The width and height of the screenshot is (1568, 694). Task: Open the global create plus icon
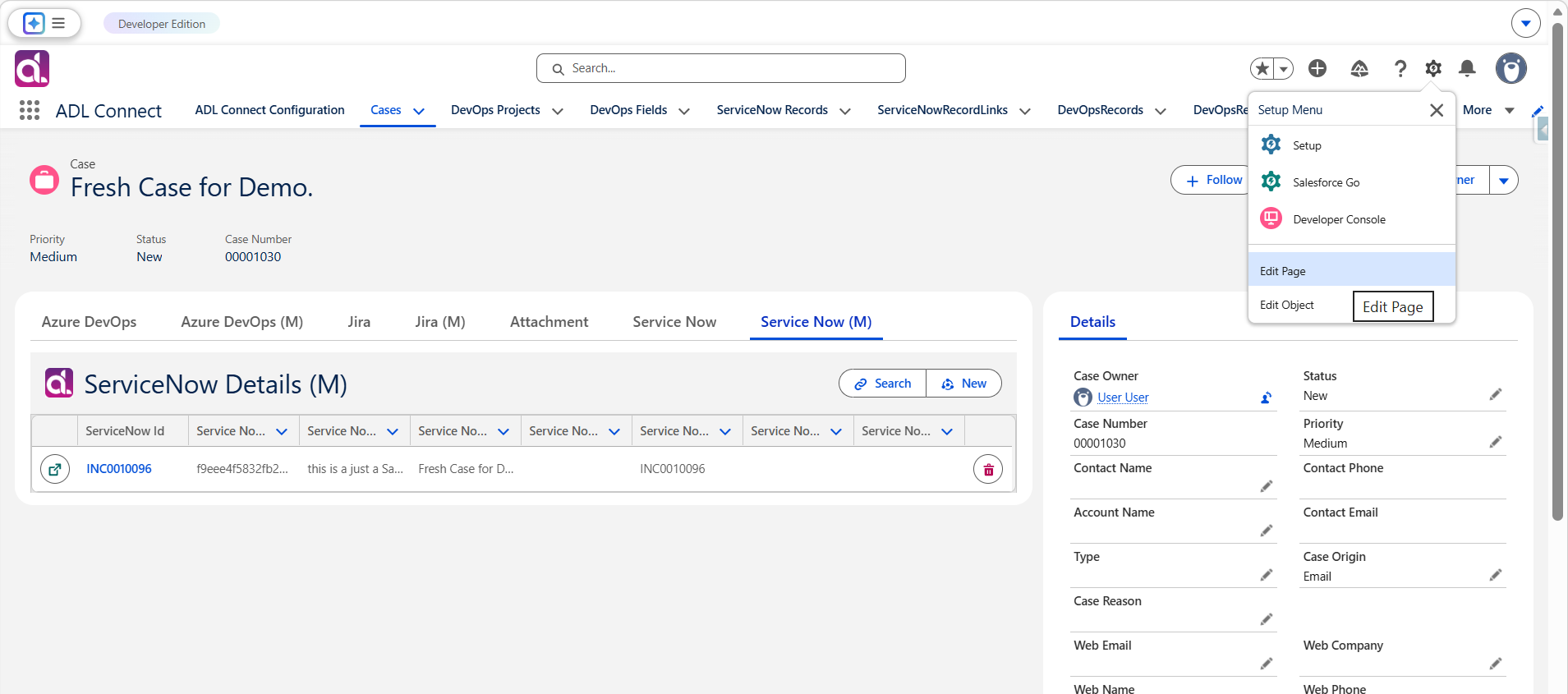point(1317,68)
